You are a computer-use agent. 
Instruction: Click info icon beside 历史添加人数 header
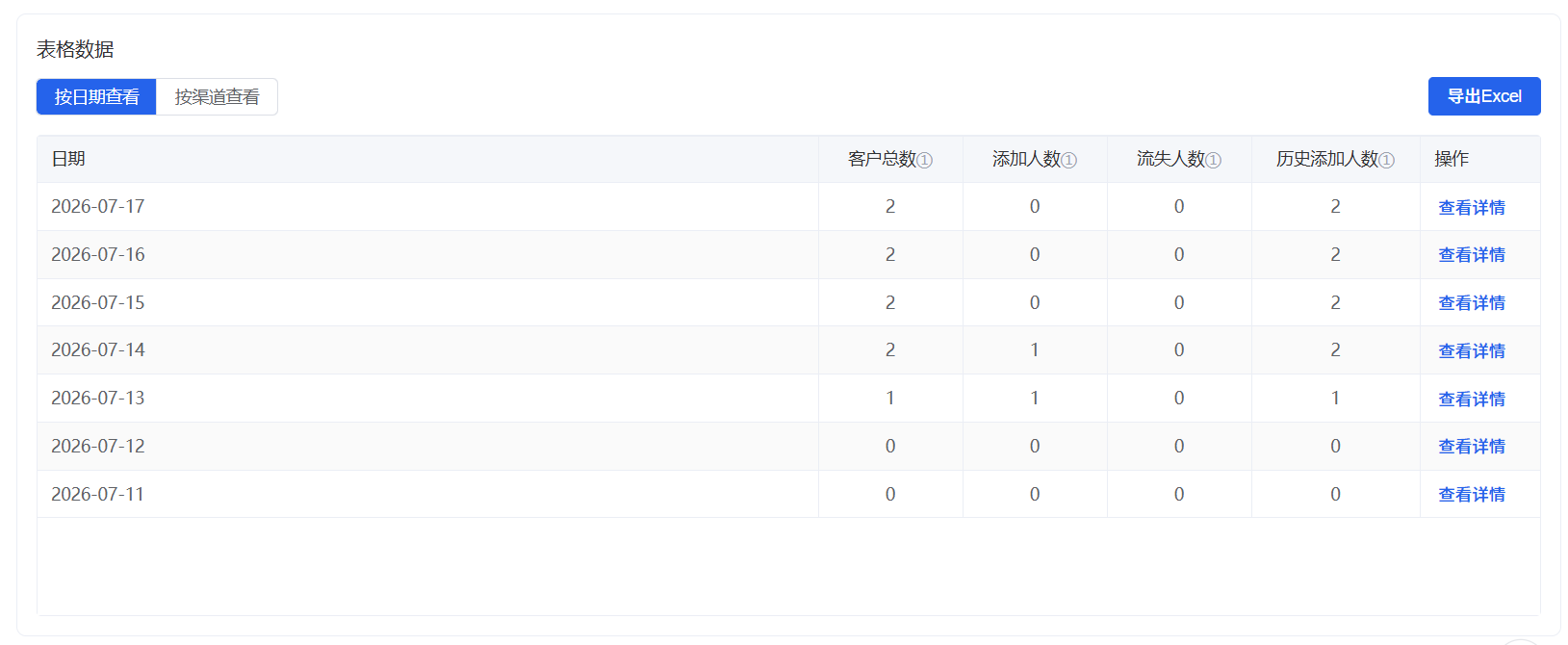click(1387, 161)
